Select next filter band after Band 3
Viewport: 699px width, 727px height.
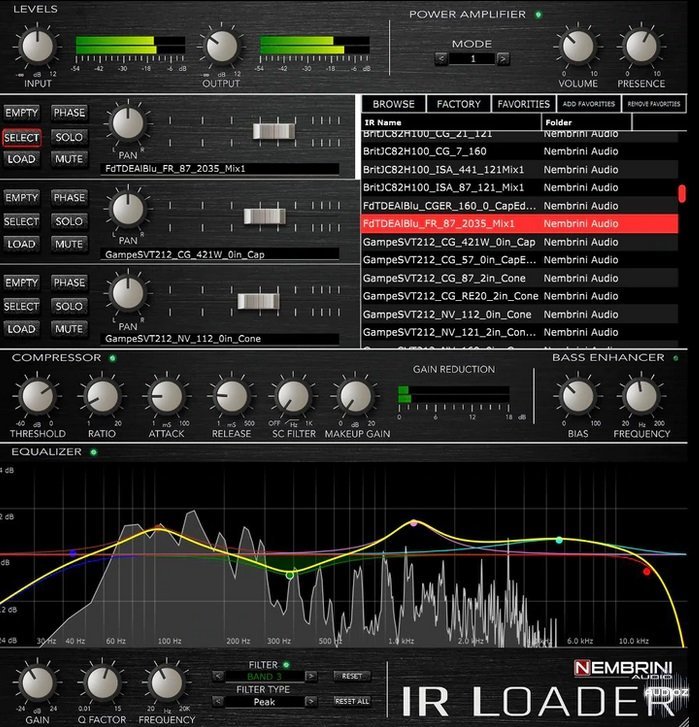[x=311, y=676]
